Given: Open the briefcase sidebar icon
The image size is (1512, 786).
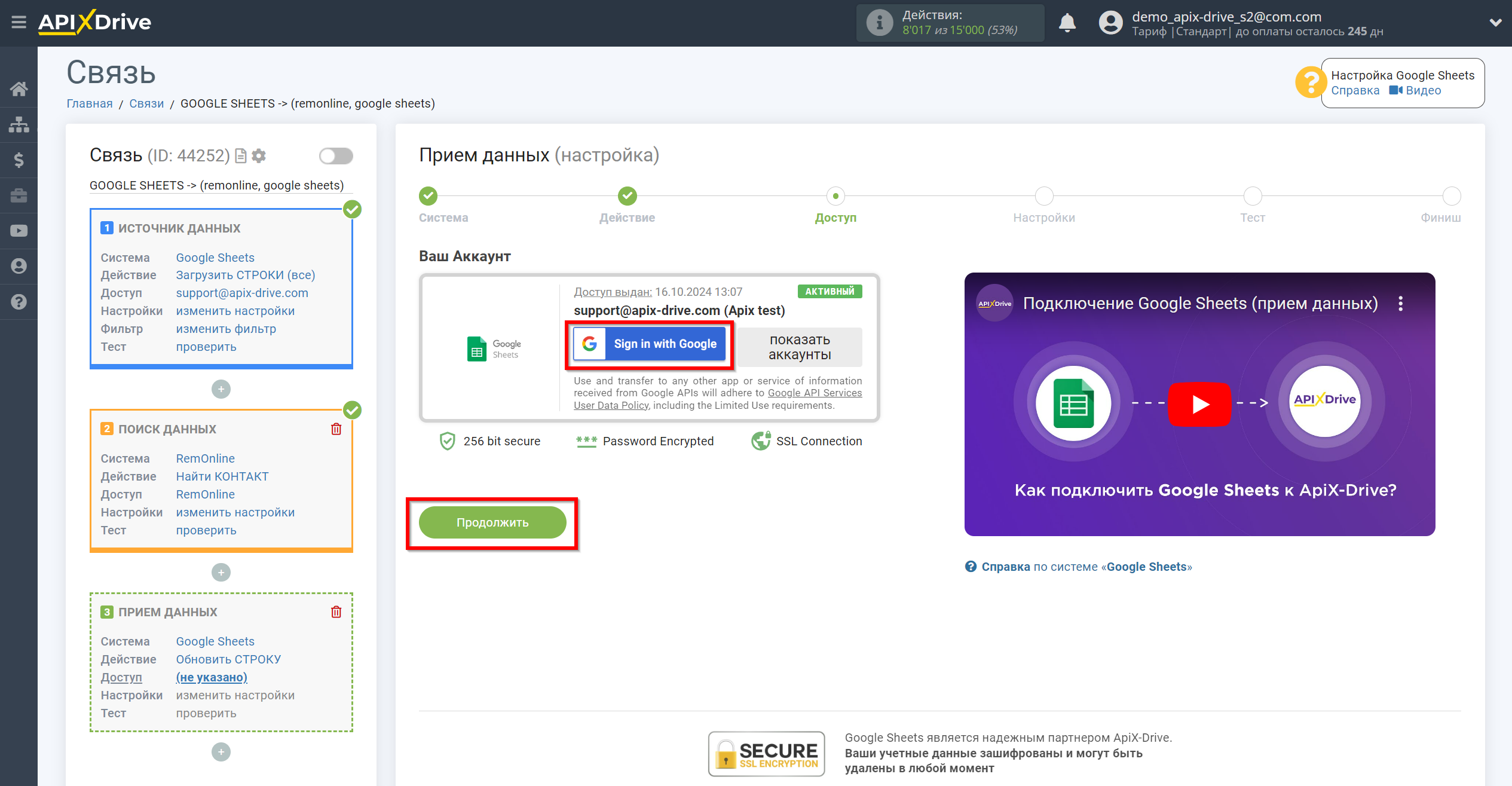Looking at the screenshot, I should 19,195.
